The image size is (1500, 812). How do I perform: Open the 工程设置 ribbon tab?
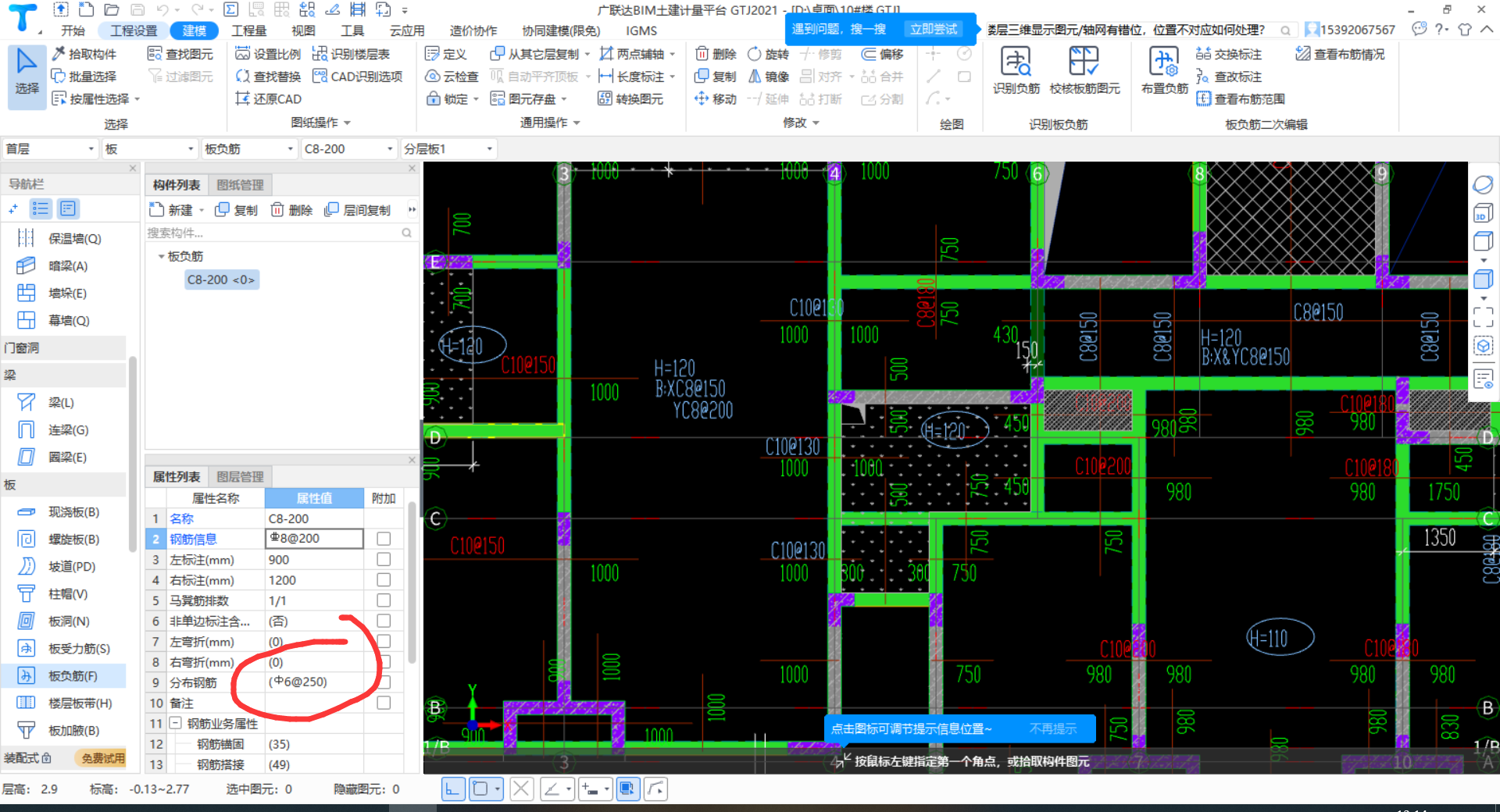click(x=134, y=30)
